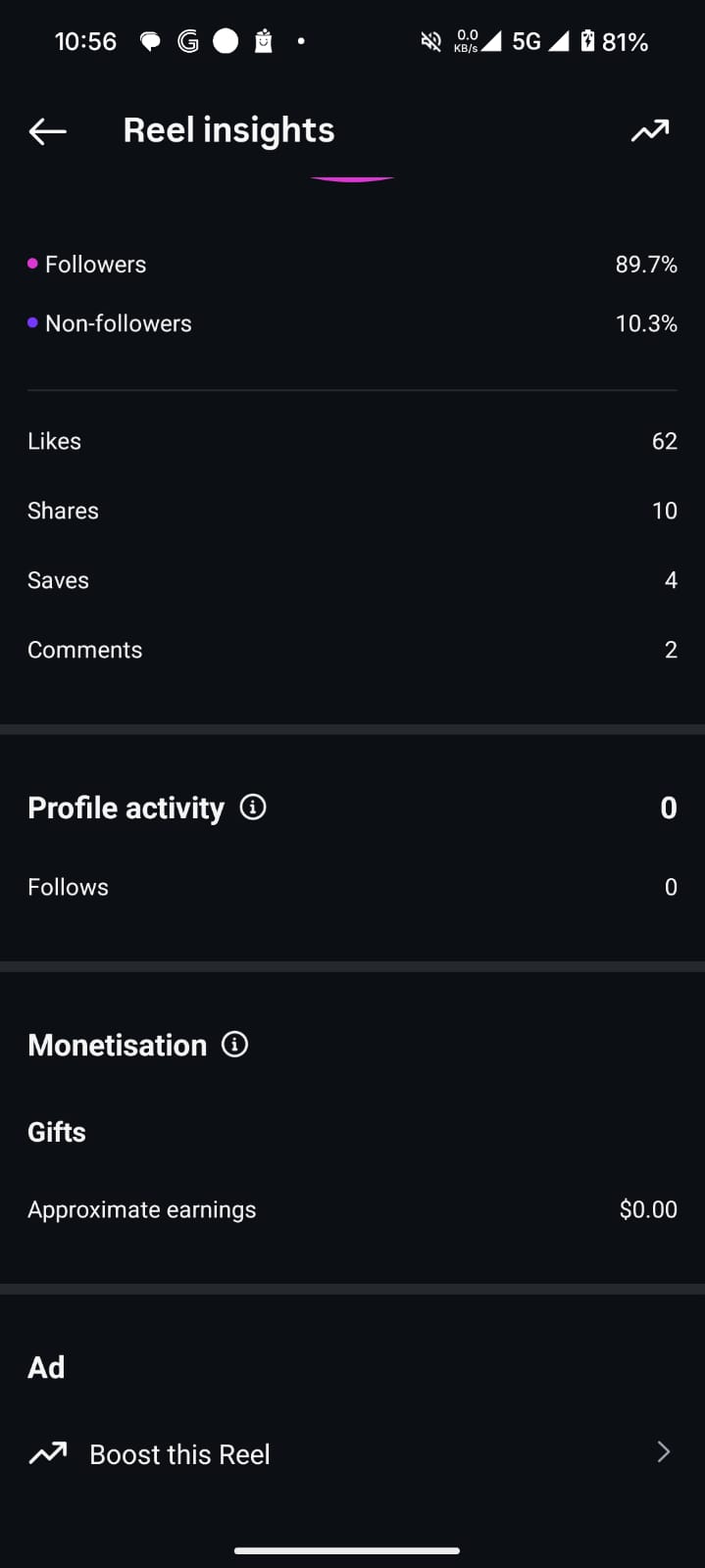Tap the Follows row

352,887
